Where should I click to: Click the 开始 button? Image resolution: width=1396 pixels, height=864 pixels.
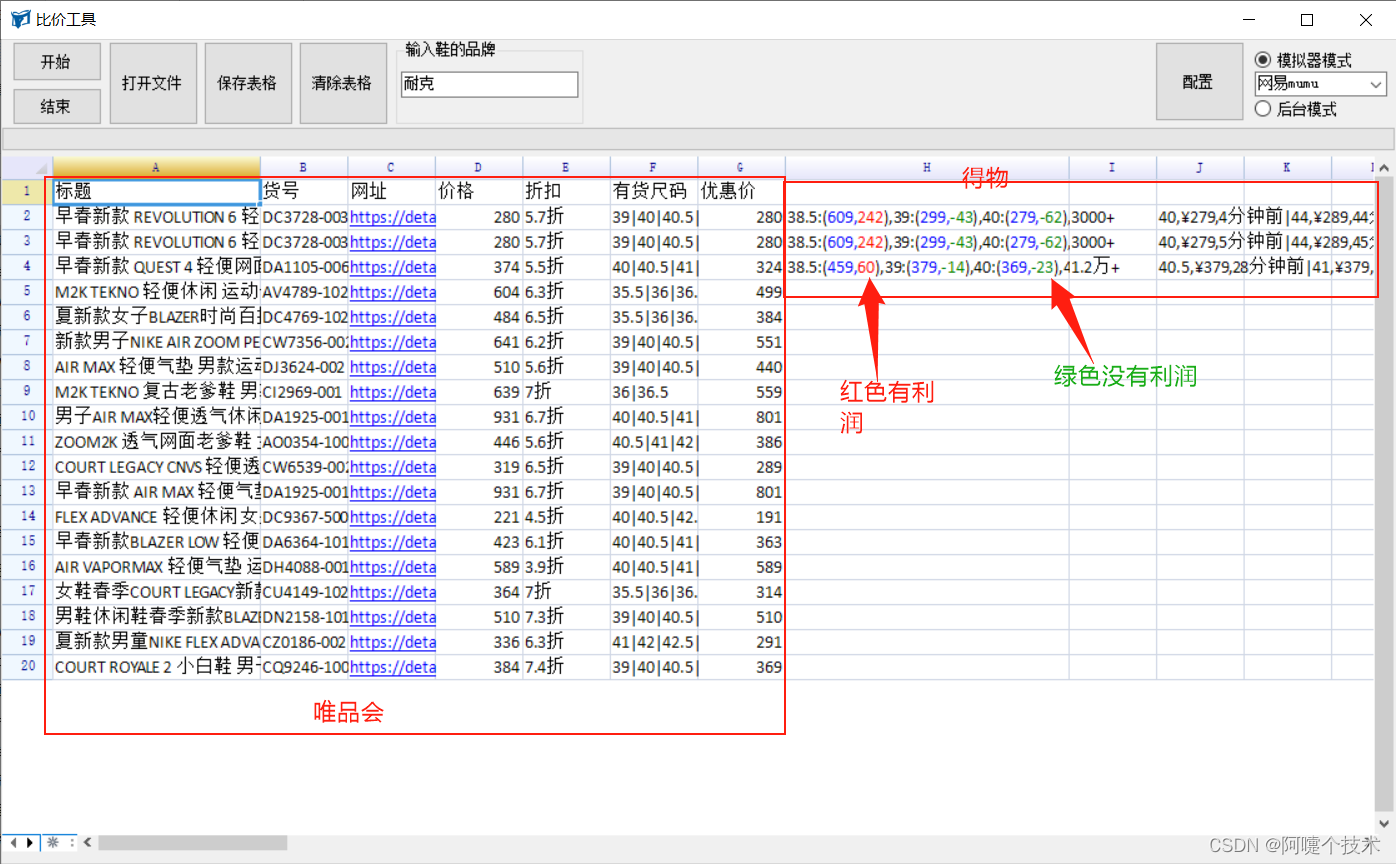pyautogui.click(x=56, y=62)
